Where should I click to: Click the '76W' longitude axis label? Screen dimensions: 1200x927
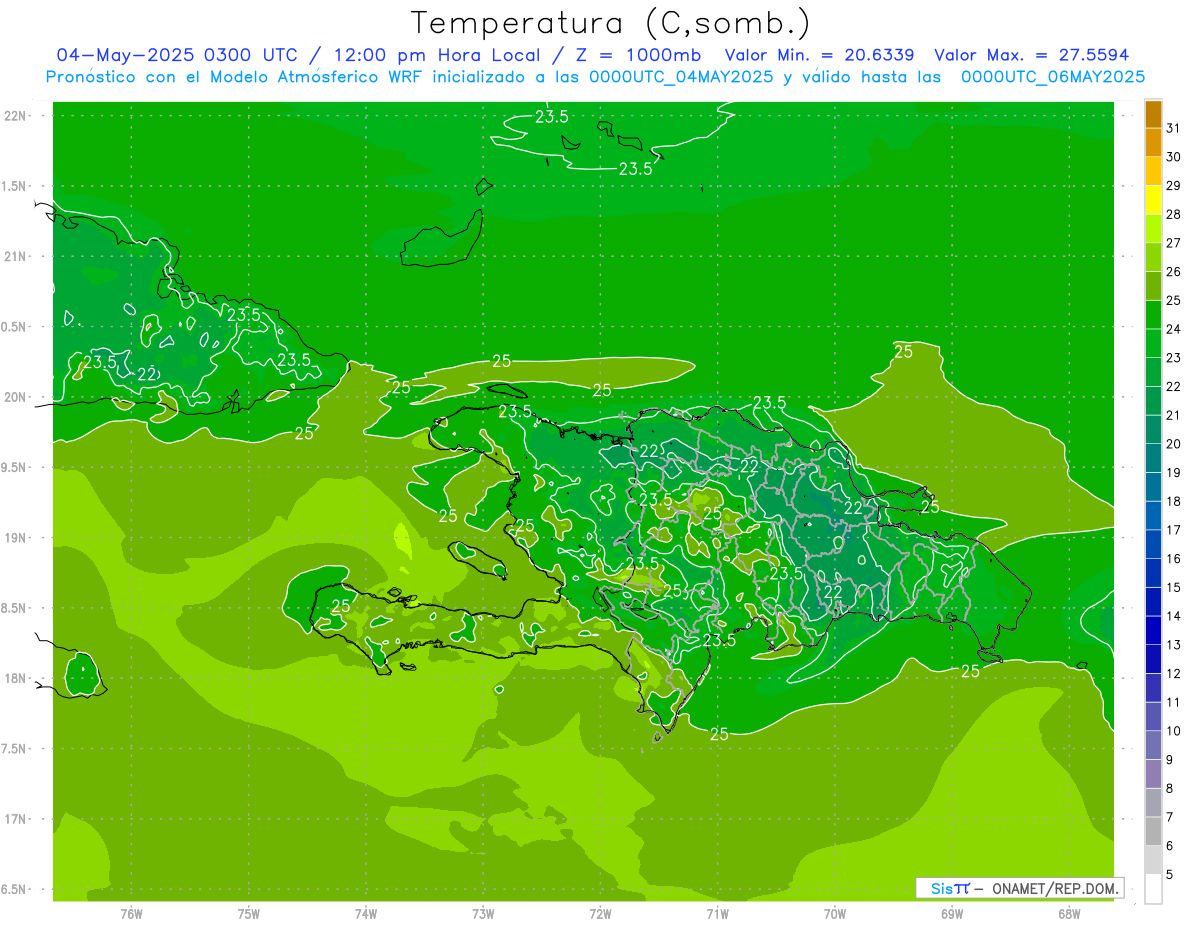pos(131,914)
